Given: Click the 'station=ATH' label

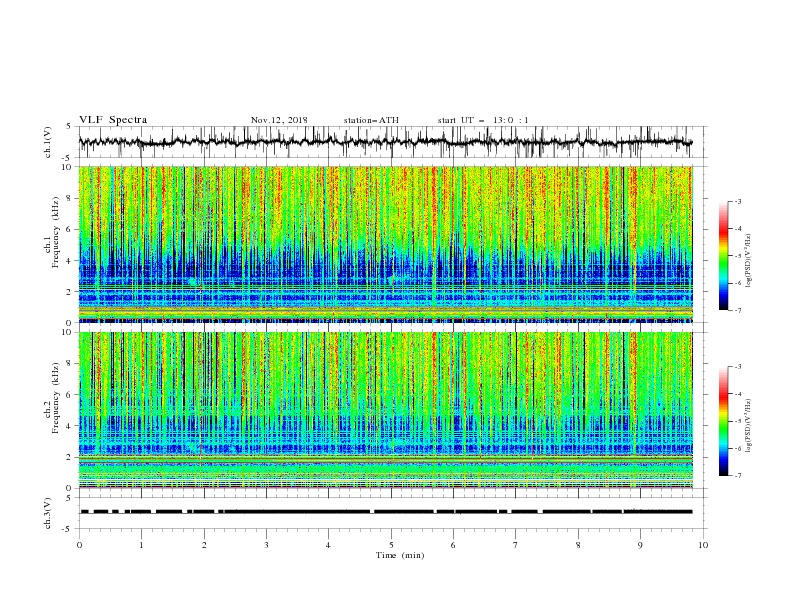Looking at the screenshot, I should point(371,120).
